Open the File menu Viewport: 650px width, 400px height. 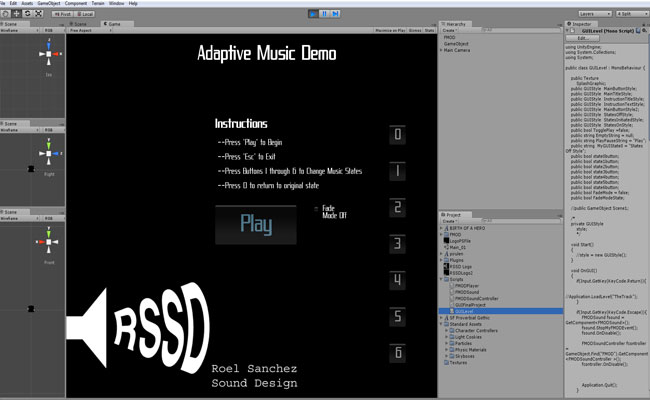tap(3, 3)
